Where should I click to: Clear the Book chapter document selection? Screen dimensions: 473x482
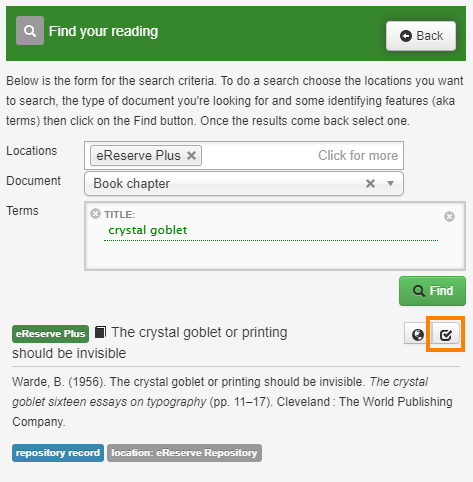click(x=370, y=183)
